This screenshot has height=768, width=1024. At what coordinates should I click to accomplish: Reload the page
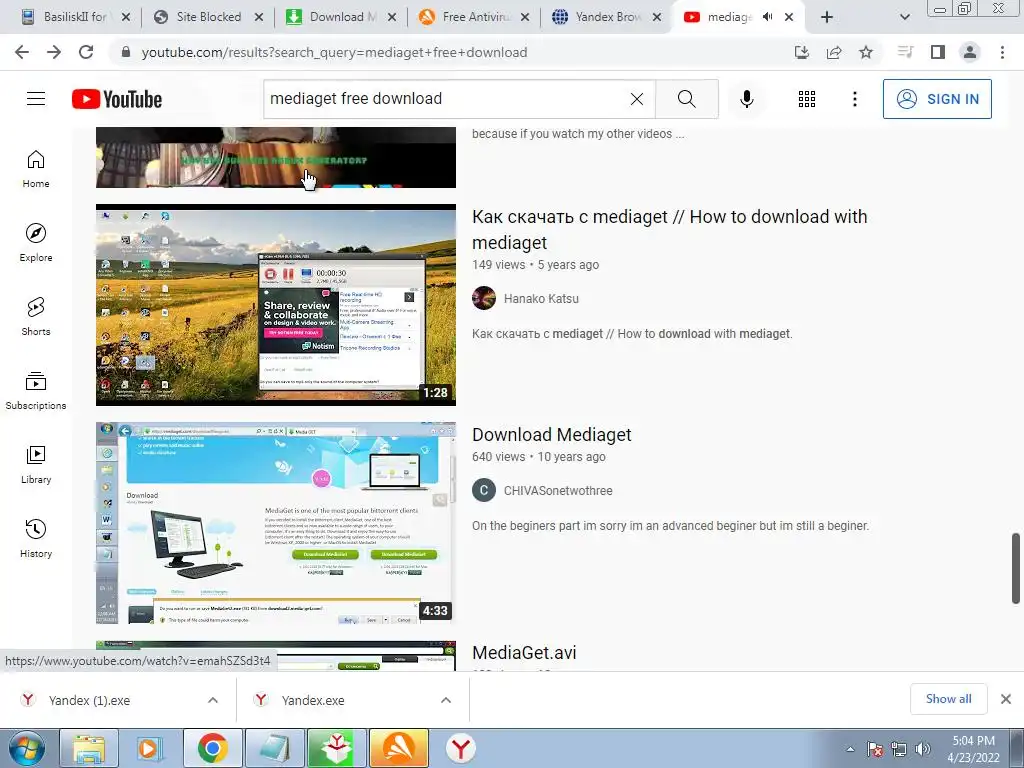pyautogui.click(x=86, y=52)
